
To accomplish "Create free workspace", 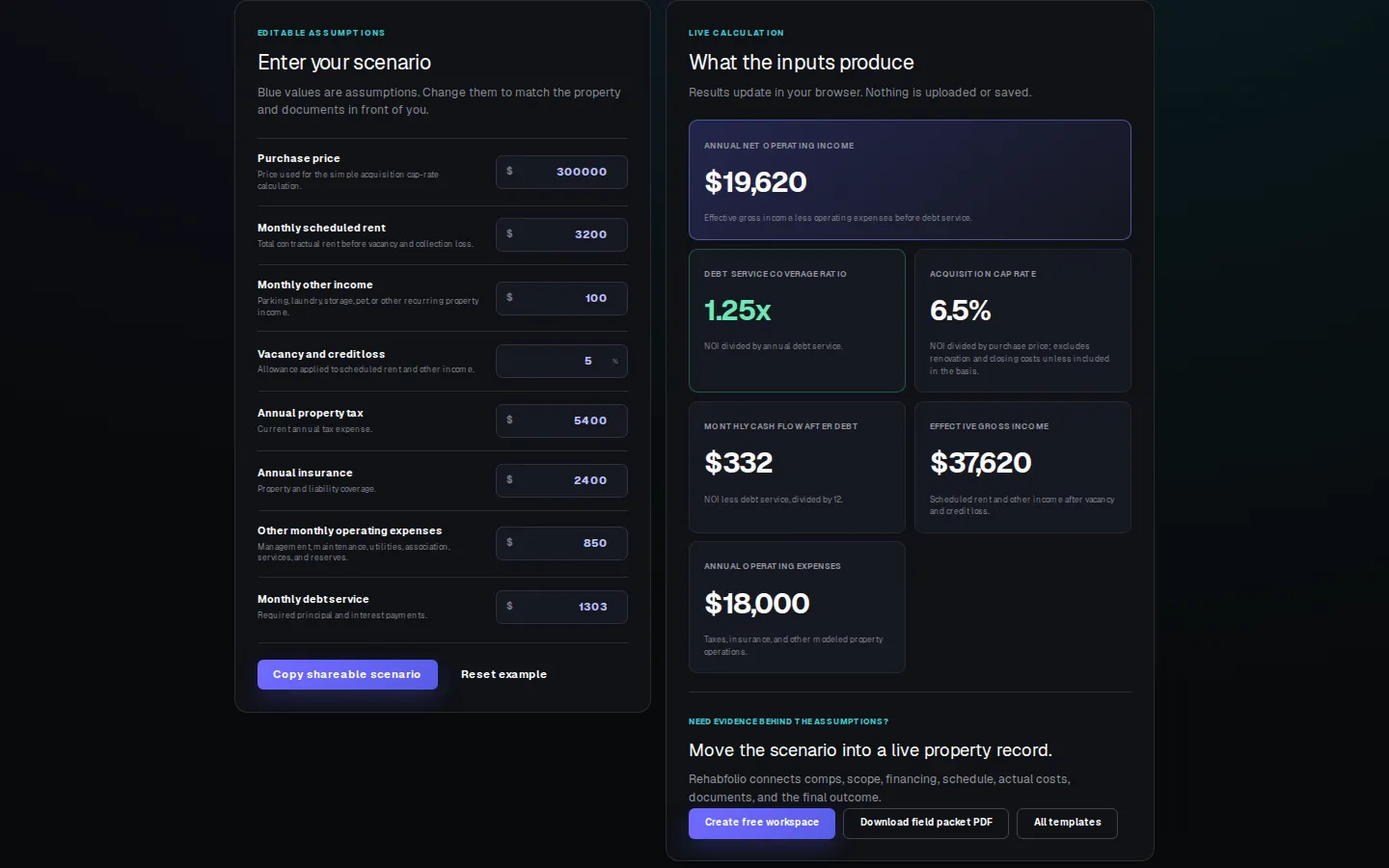I will click(762, 823).
